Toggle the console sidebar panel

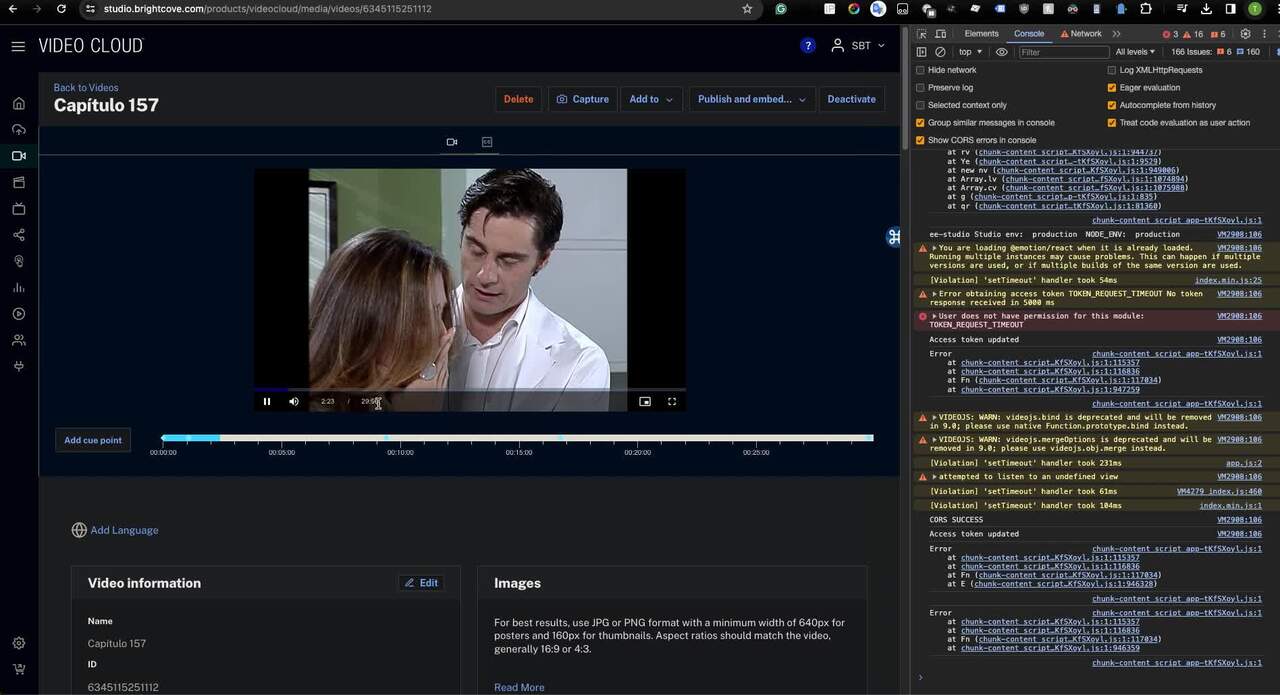coord(922,52)
